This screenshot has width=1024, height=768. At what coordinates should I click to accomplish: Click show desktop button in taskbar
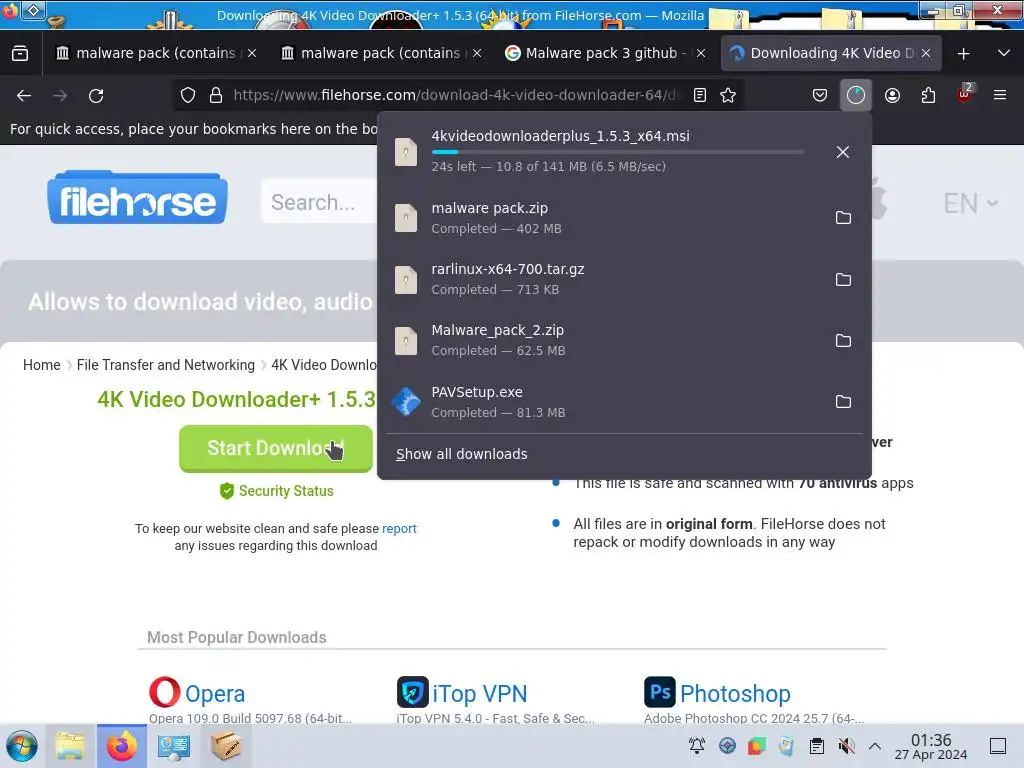(x=998, y=746)
